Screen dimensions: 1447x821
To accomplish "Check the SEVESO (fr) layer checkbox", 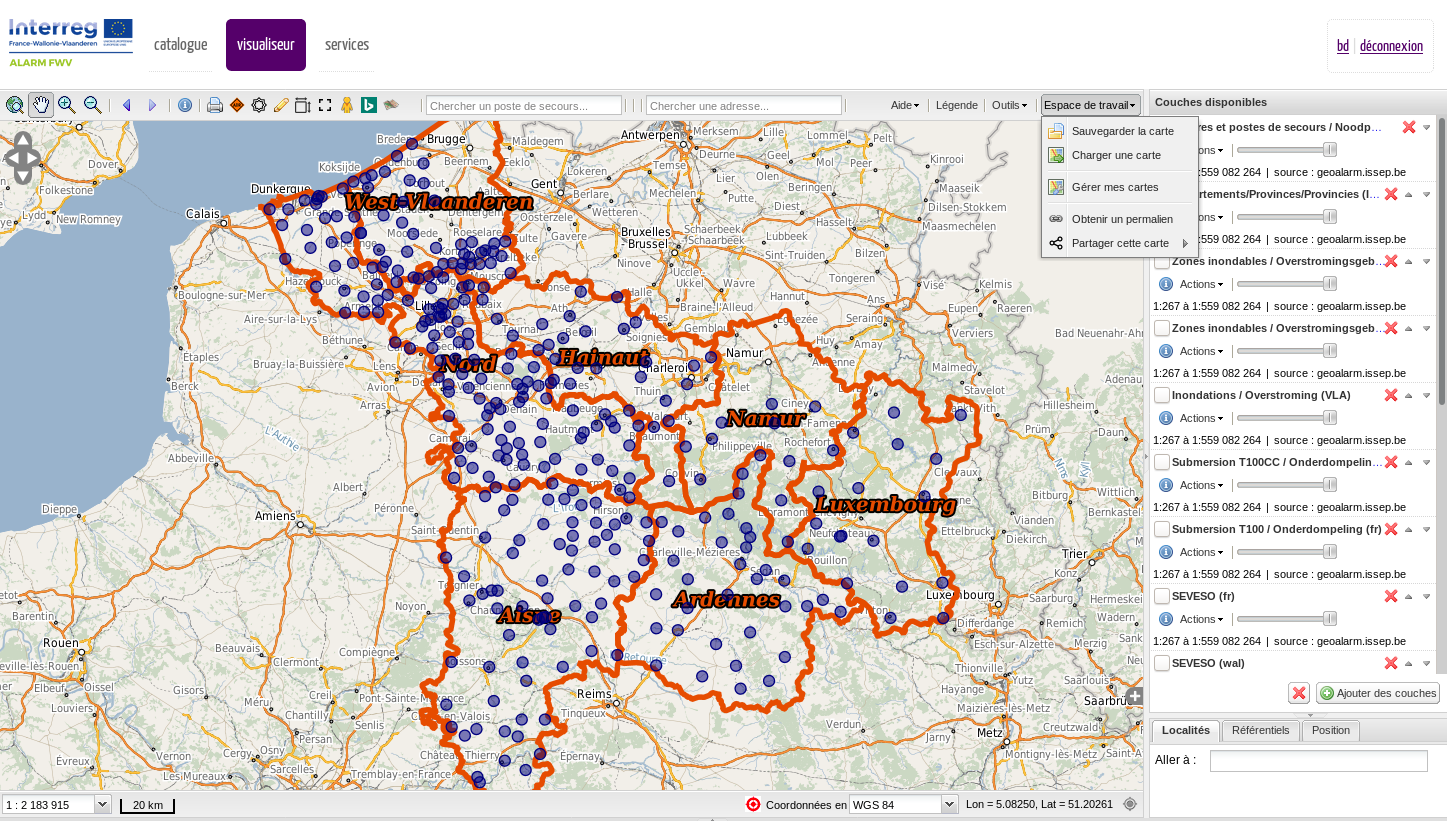I will coord(1162,596).
